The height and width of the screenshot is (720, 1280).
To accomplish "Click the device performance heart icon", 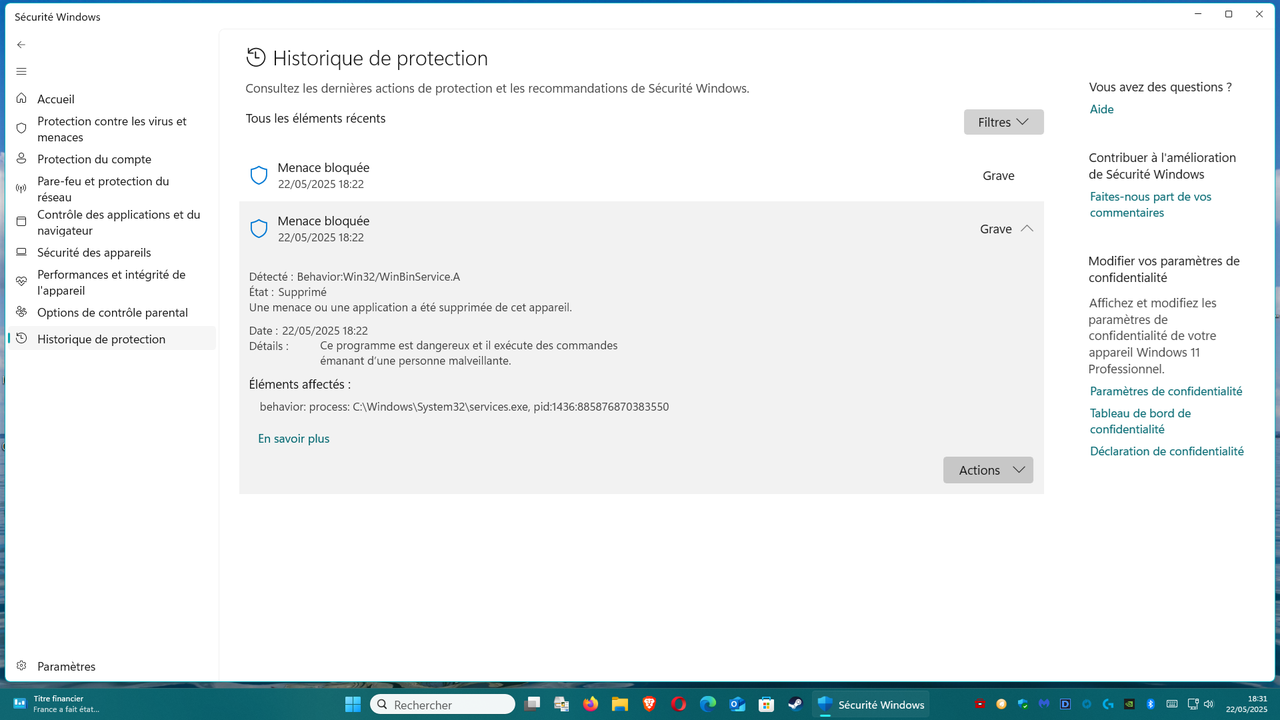I will coord(21,282).
